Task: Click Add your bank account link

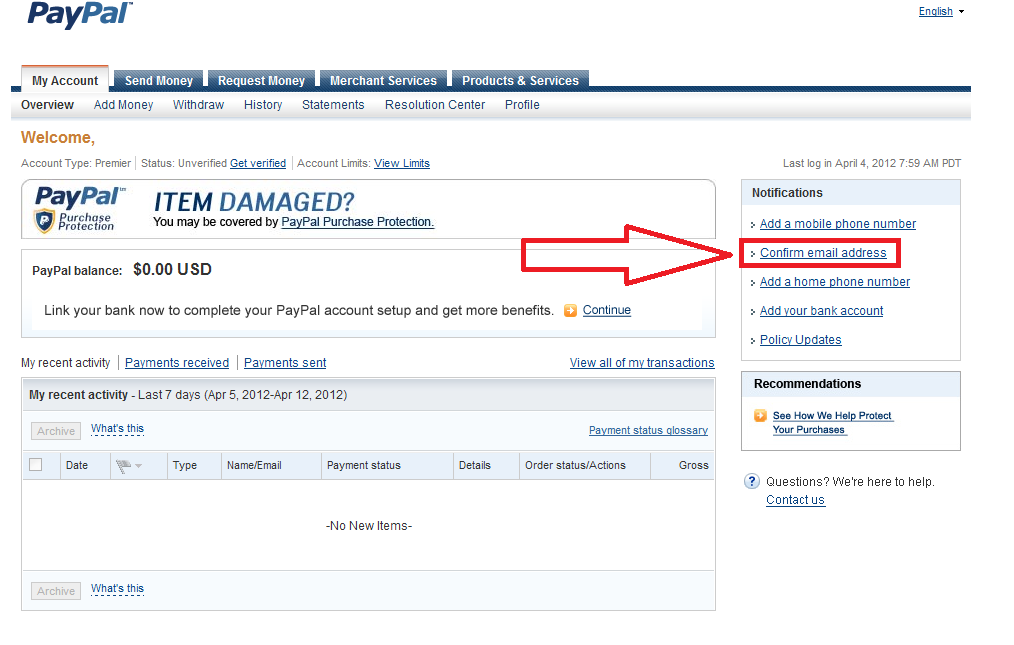Action: coord(821,311)
